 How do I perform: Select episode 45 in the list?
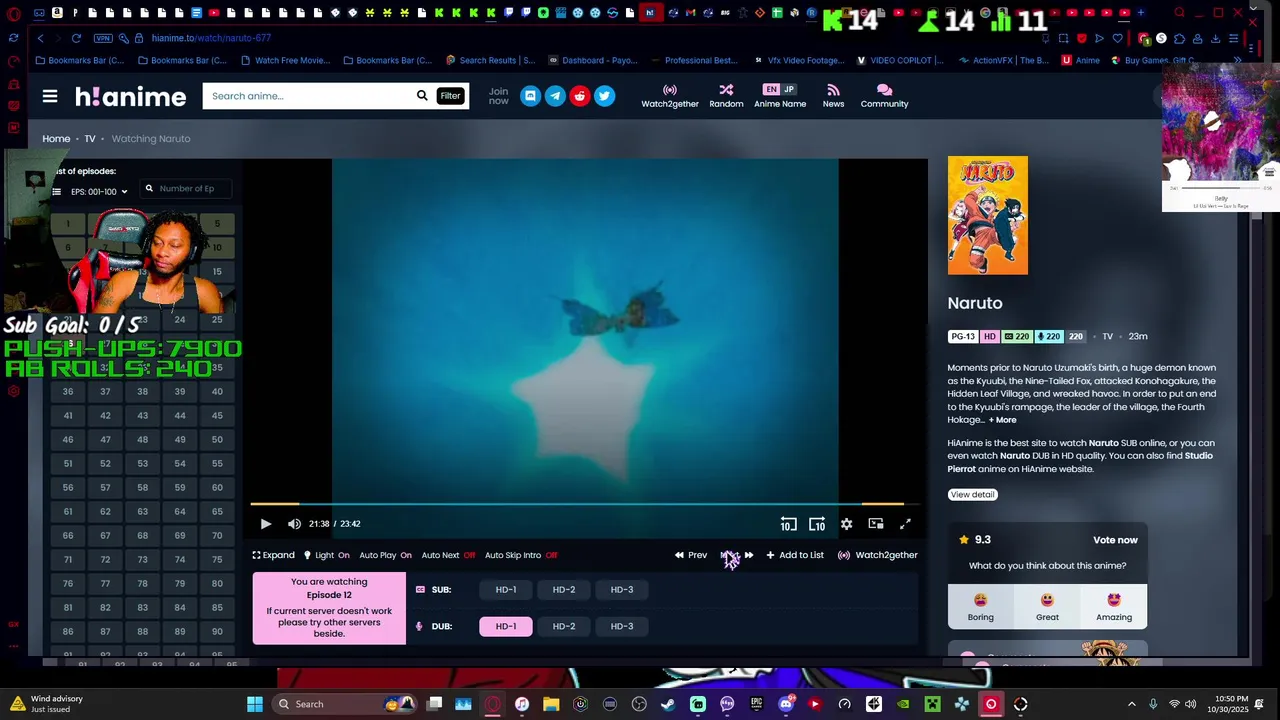point(217,416)
